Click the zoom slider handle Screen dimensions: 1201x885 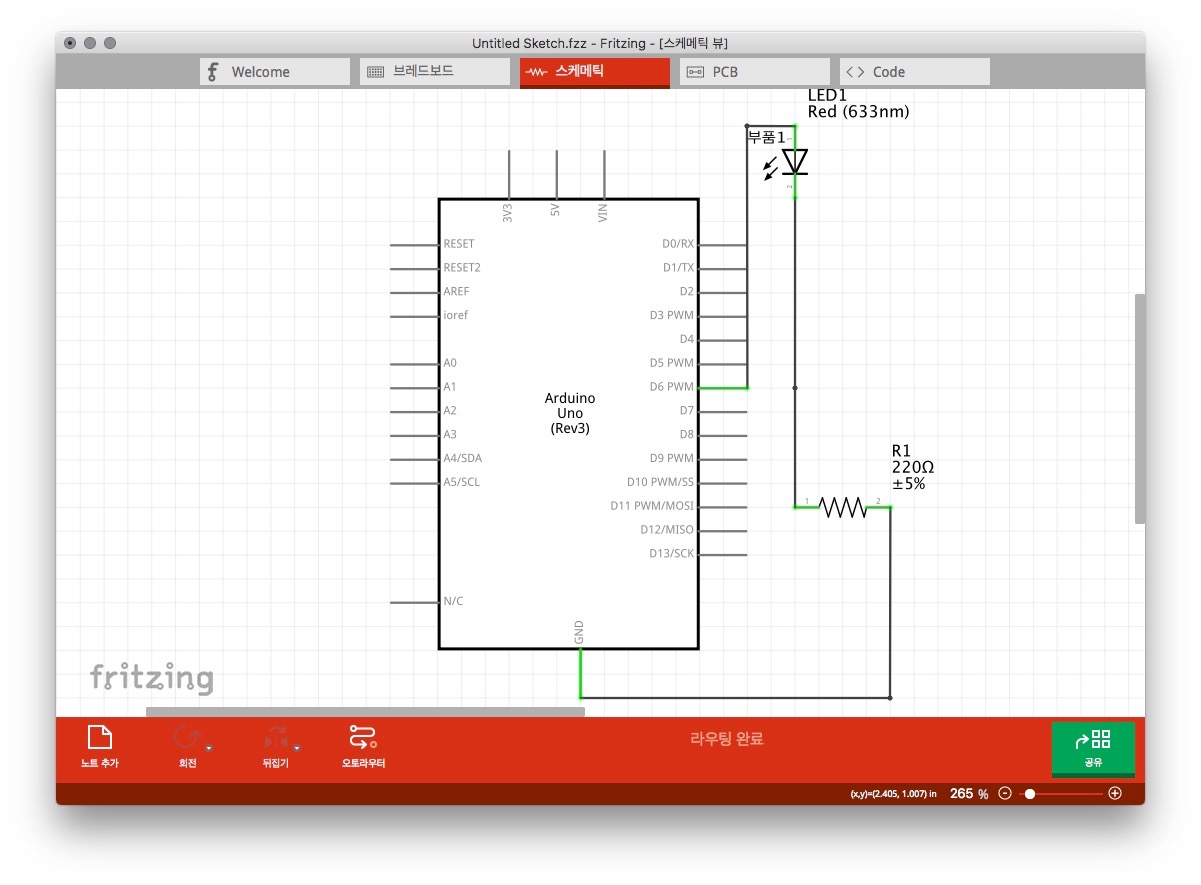click(x=1030, y=793)
